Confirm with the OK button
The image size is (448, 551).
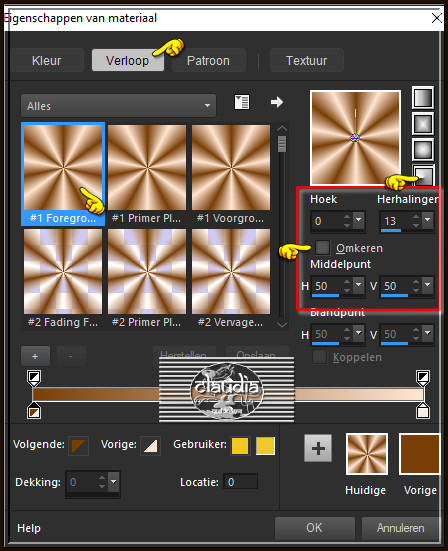tap(314, 527)
